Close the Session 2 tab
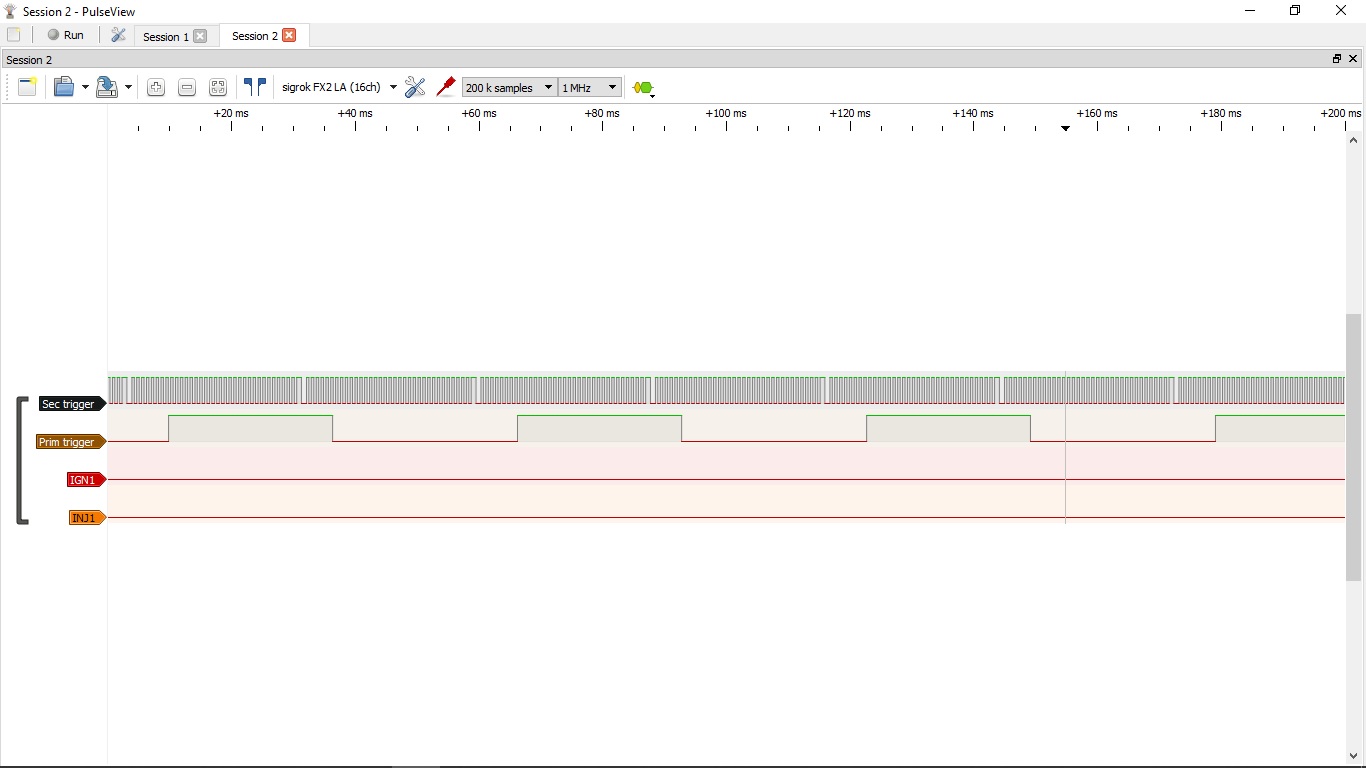The width and height of the screenshot is (1366, 768). (289, 35)
